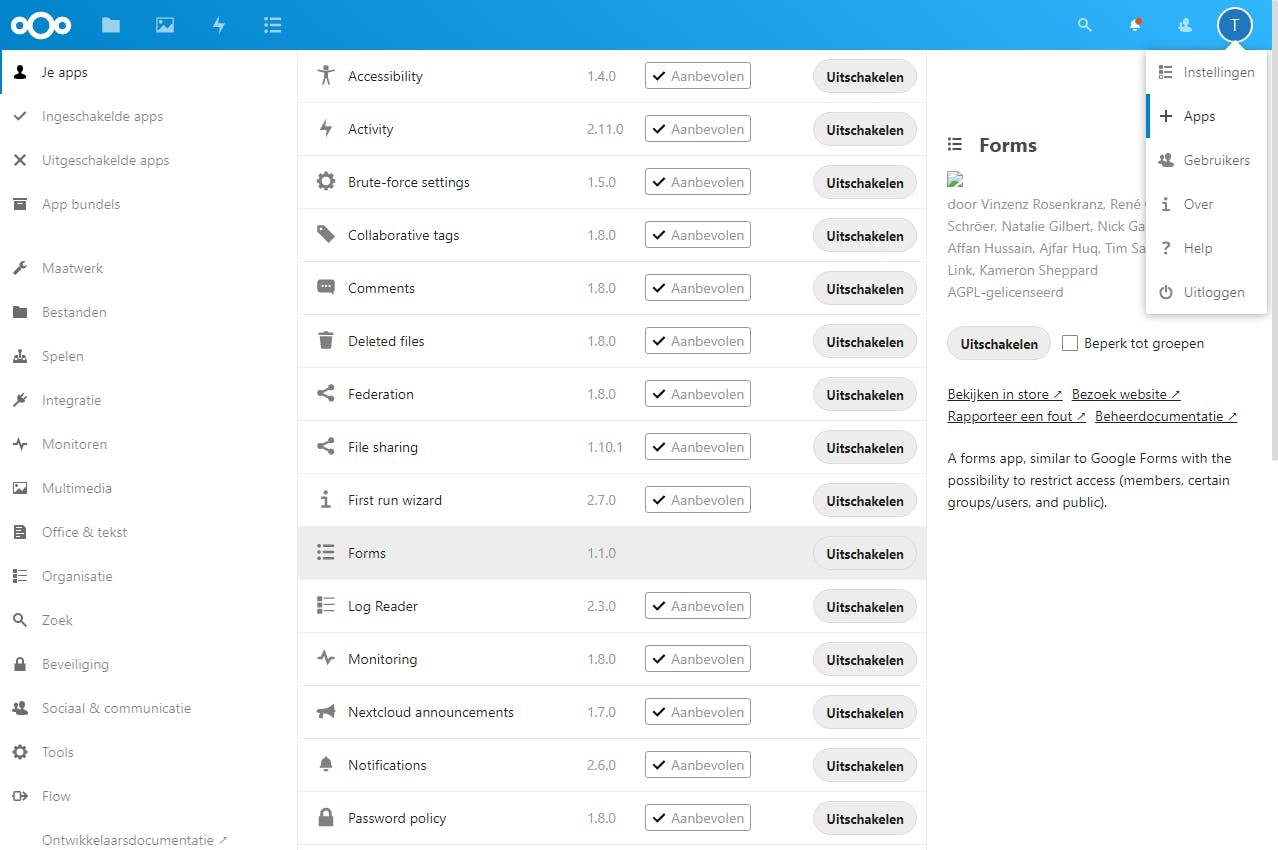Click the search magnifier icon
Viewport: 1278px width, 850px height.
pos(1084,25)
